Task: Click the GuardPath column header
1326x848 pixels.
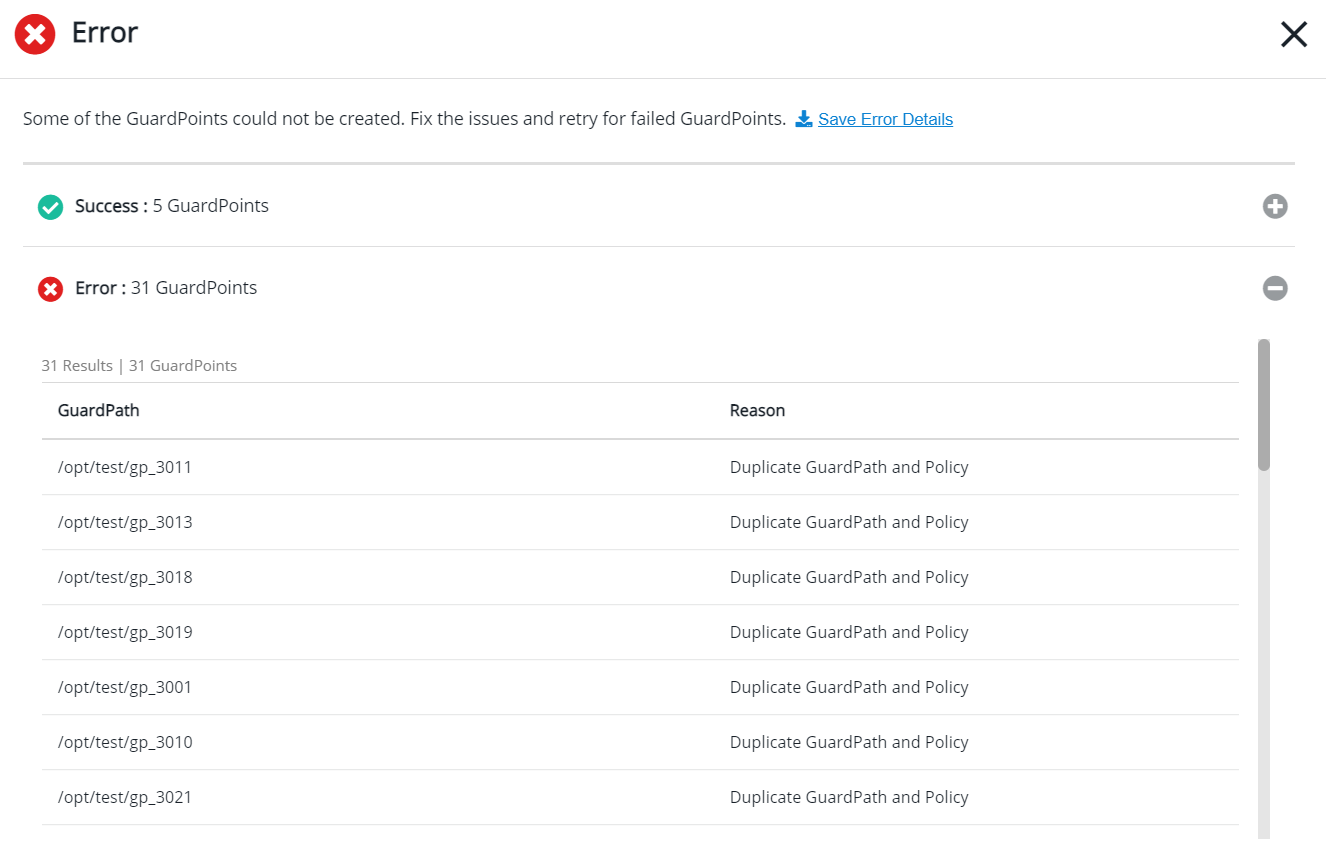Action: click(99, 410)
